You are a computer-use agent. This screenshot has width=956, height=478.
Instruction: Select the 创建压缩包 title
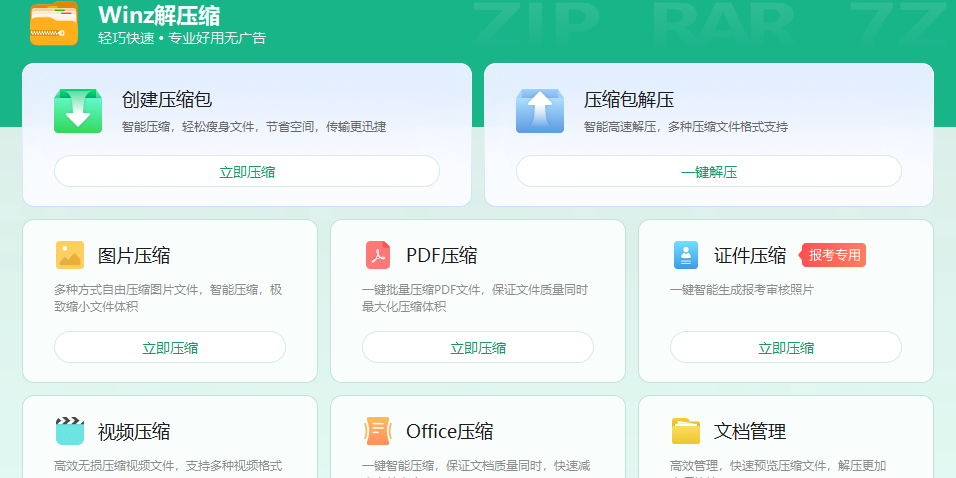[167, 99]
